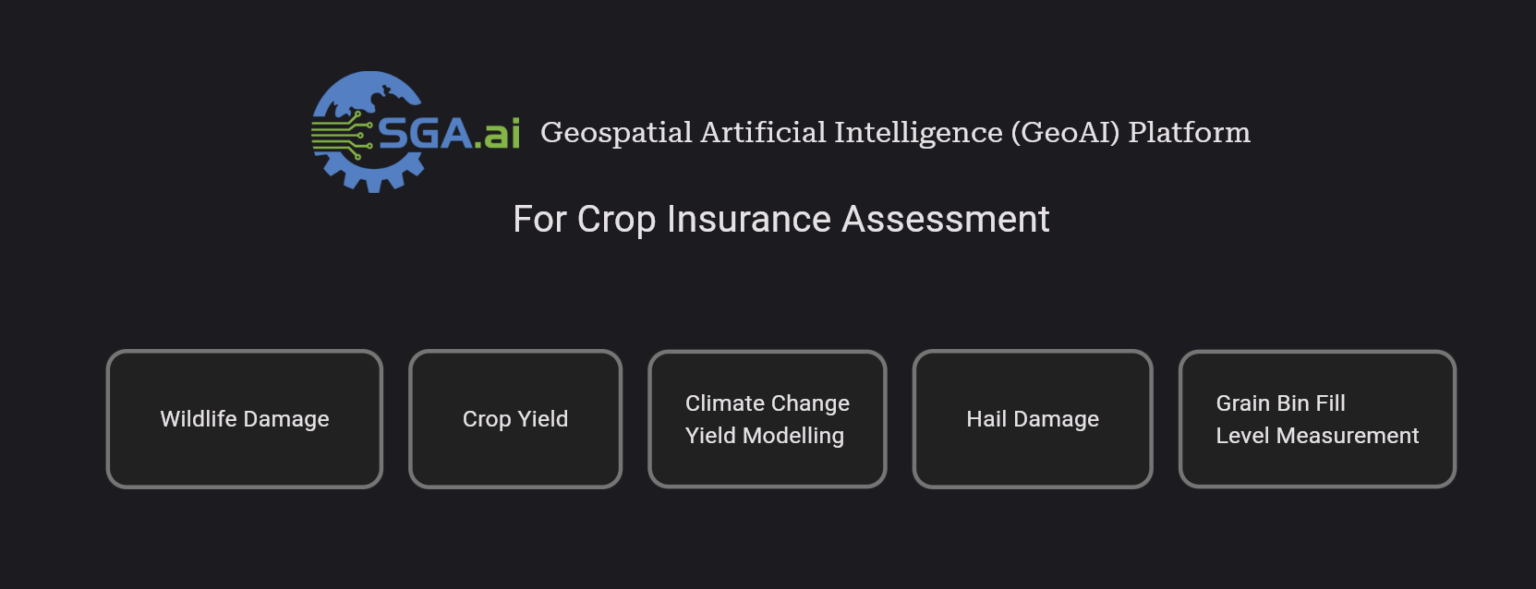The height and width of the screenshot is (589, 1536).
Task: Launch Climate Change Yield Modelling
Action: click(x=767, y=419)
